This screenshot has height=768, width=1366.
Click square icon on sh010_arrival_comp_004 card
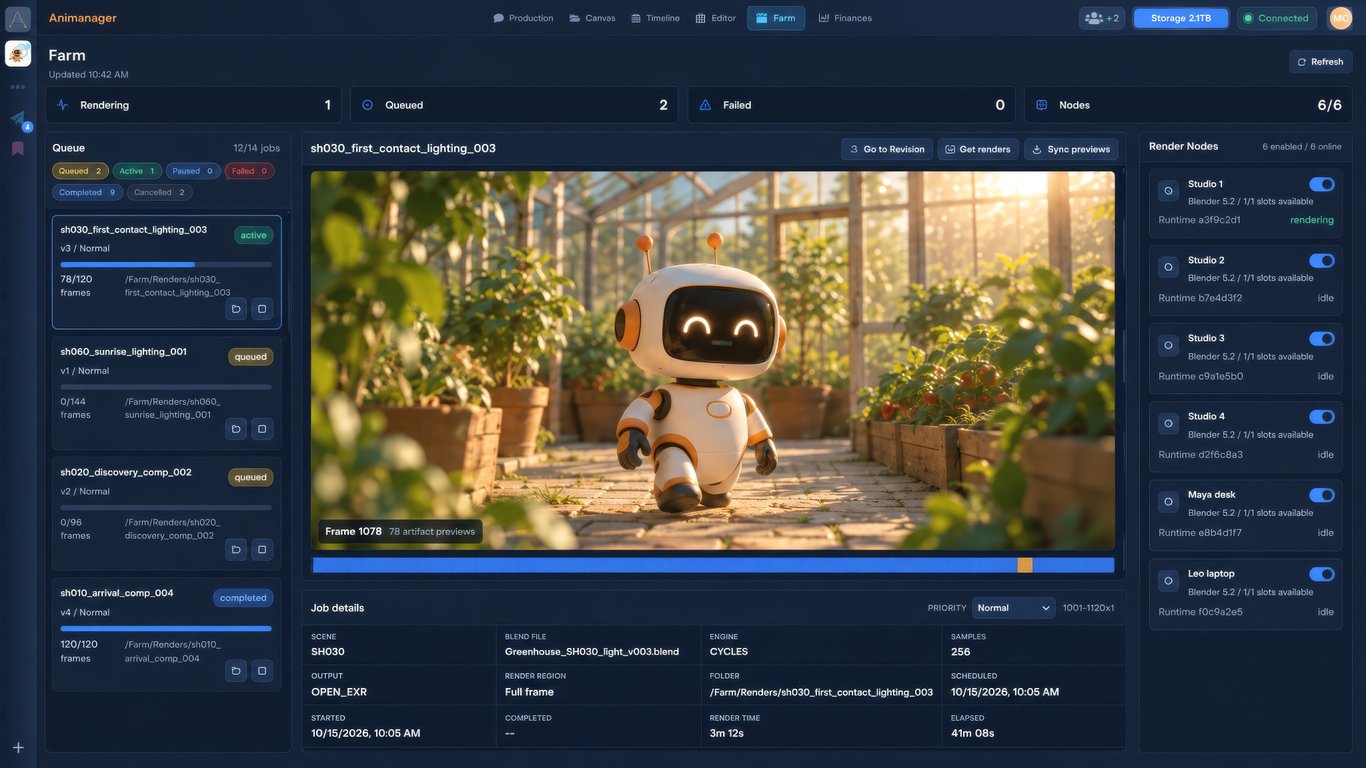point(262,670)
